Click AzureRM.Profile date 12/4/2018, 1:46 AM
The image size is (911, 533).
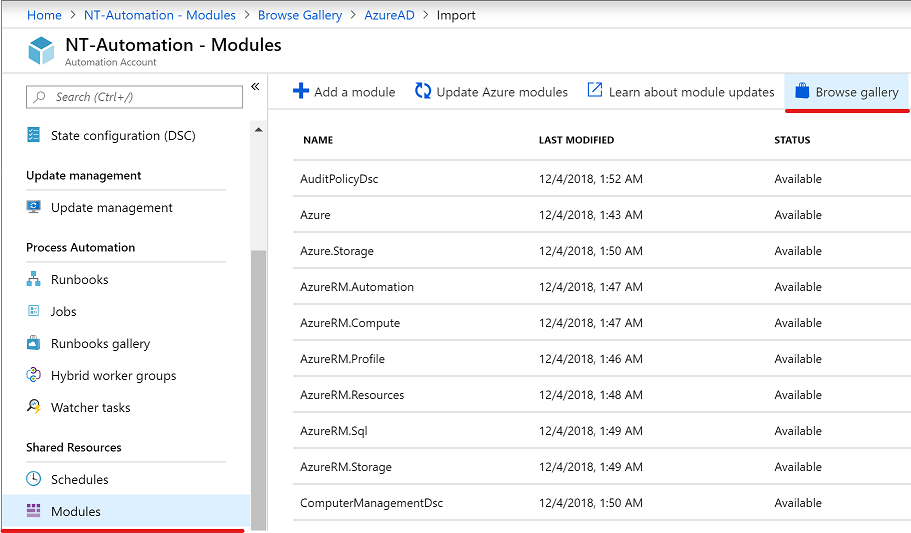click(591, 359)
